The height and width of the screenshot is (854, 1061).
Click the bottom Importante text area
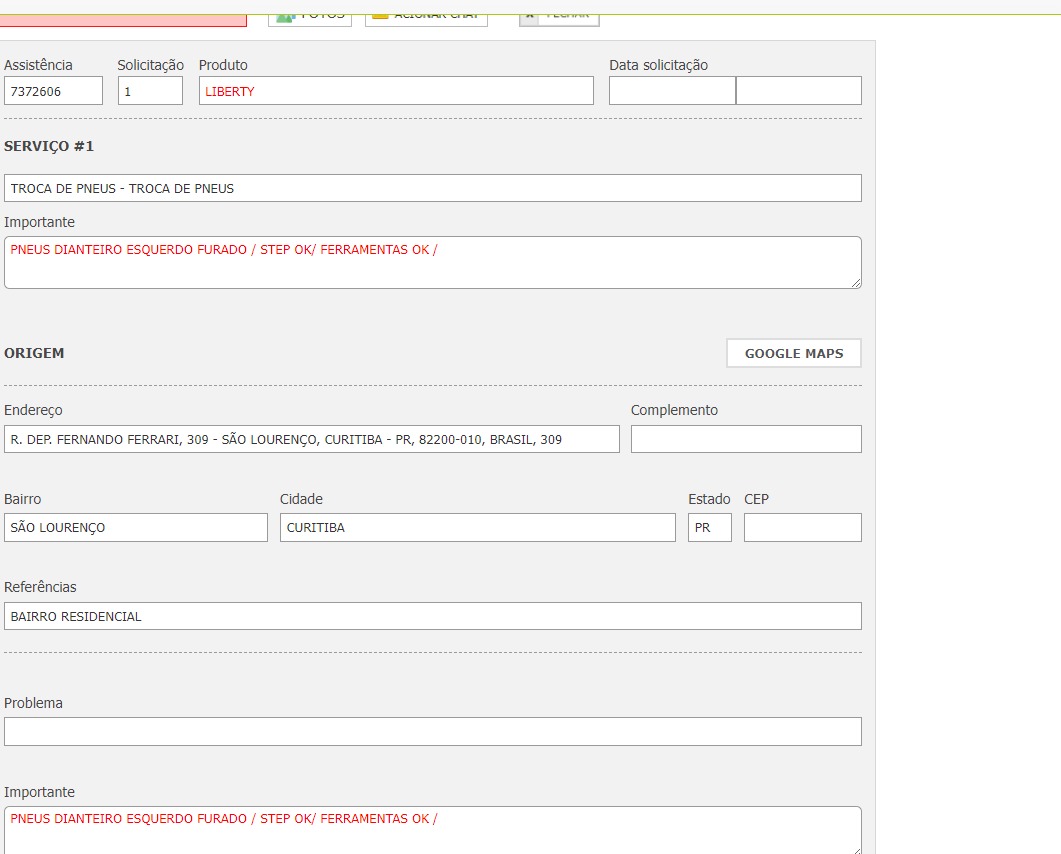(432, 830)
